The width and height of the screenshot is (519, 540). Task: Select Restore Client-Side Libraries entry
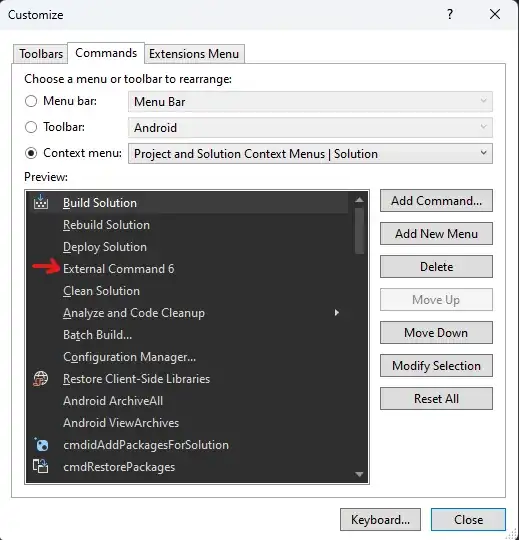click(x=188, y=379)
